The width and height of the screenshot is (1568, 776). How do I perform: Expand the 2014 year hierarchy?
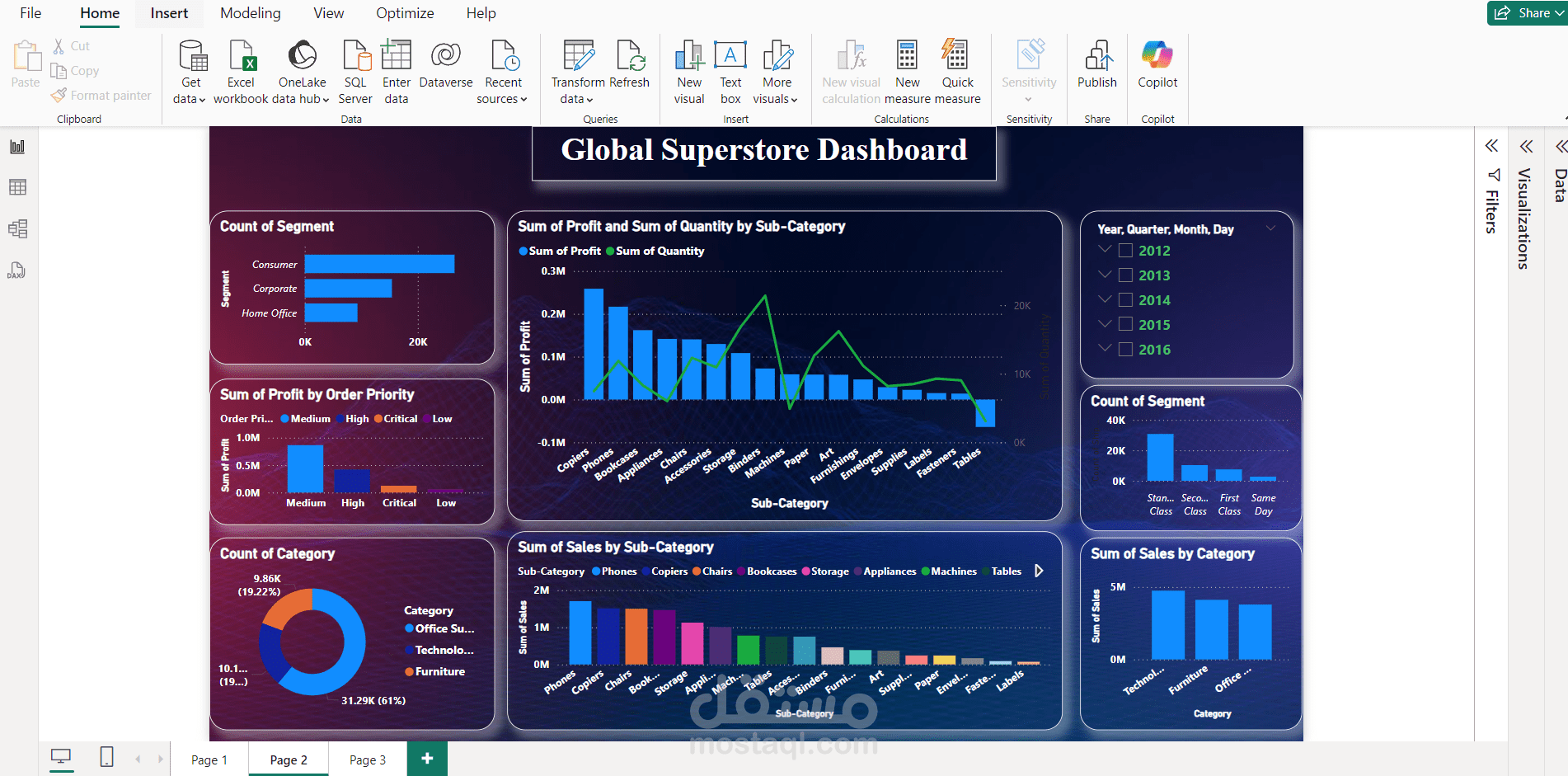(x=1106, y=299)
